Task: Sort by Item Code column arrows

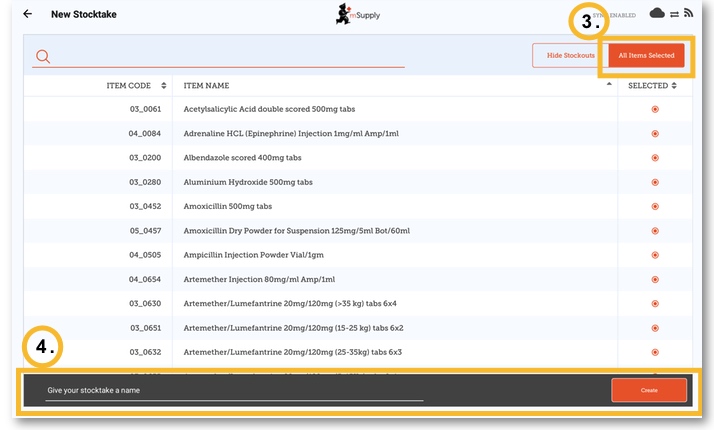Action: pos(164,86)
